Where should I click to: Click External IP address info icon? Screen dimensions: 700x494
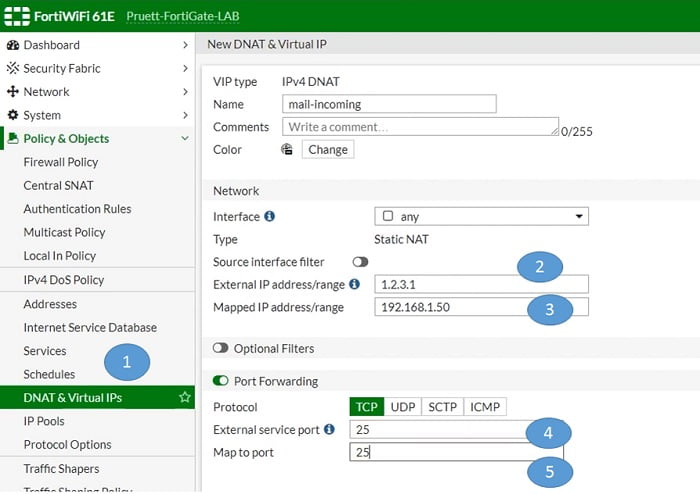tap(354, 284)
